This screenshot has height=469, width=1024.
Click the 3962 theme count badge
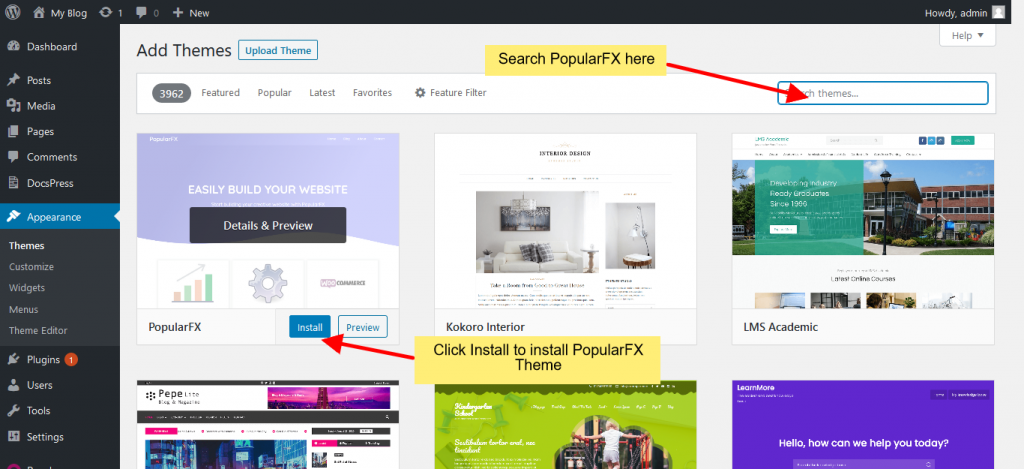[171, 93]
